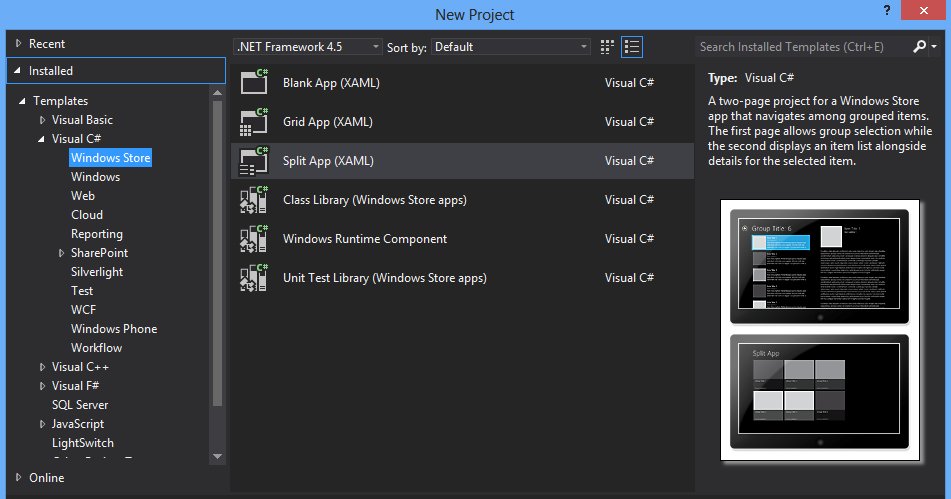
Task: Choose the Blank App (XAML) template name
Action: (x=331, y=82)
